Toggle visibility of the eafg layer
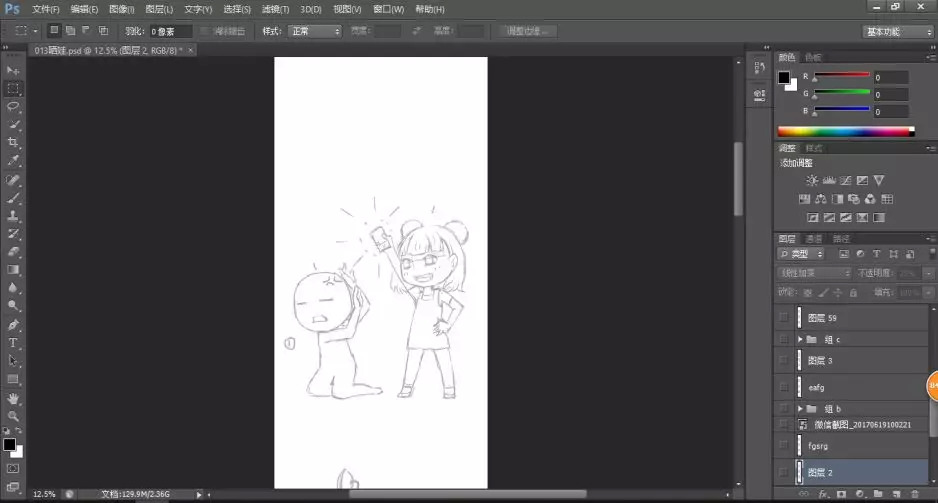The image size is (938, 503). (784, 387)
